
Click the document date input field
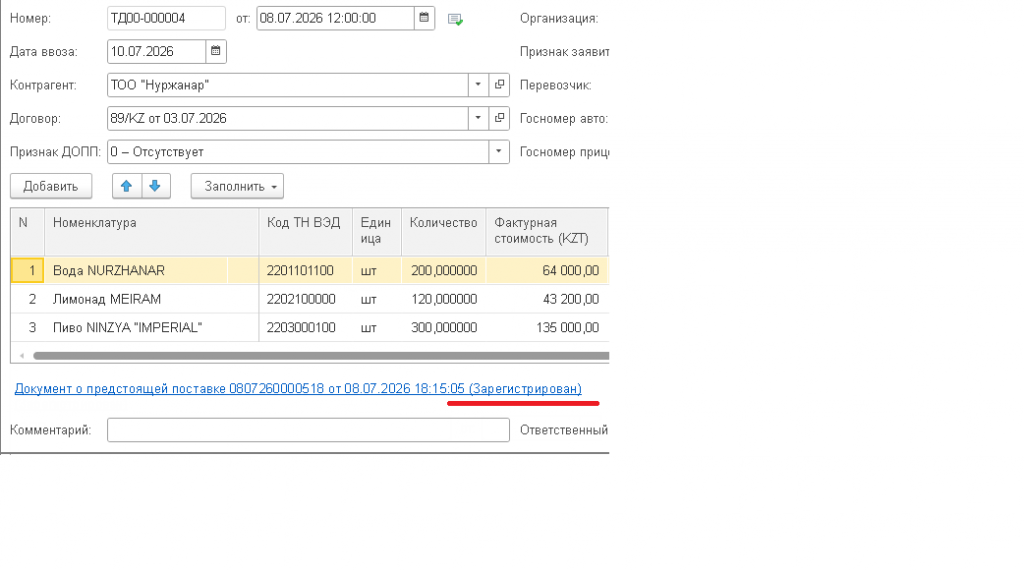tap(336, 18)
